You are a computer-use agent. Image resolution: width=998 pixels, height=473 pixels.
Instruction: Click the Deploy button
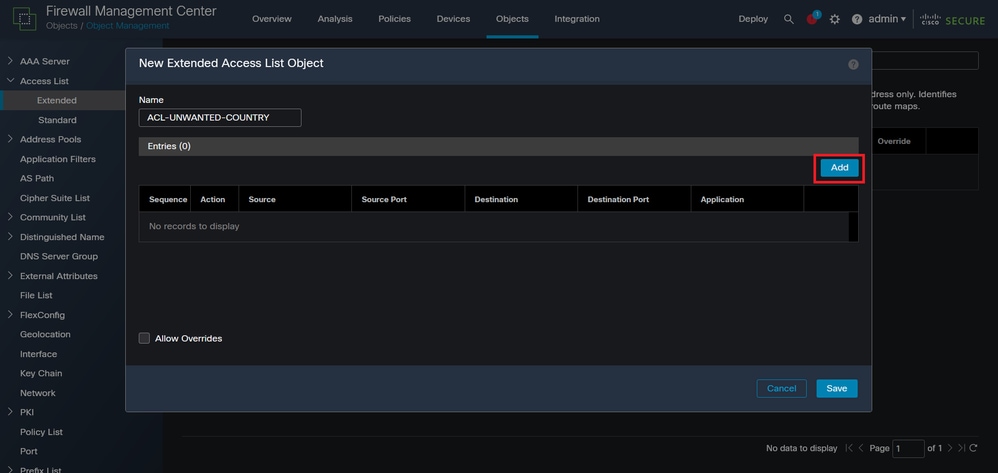753,19
